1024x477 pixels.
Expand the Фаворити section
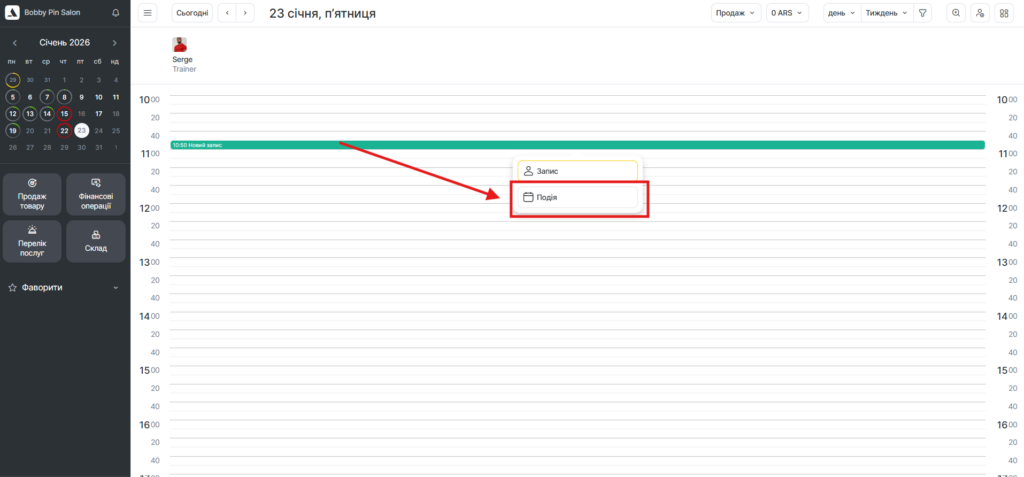tap(64, 287)
